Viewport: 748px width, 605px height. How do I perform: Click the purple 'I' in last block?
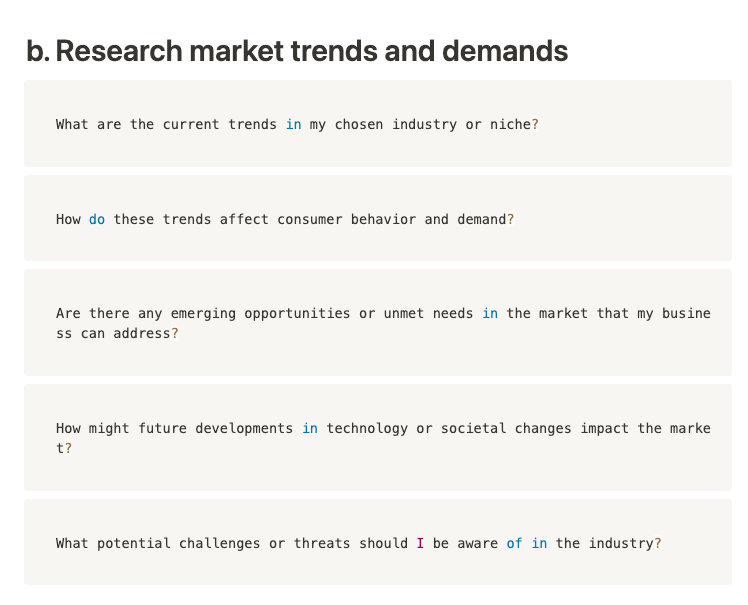(x=420, y=543)
